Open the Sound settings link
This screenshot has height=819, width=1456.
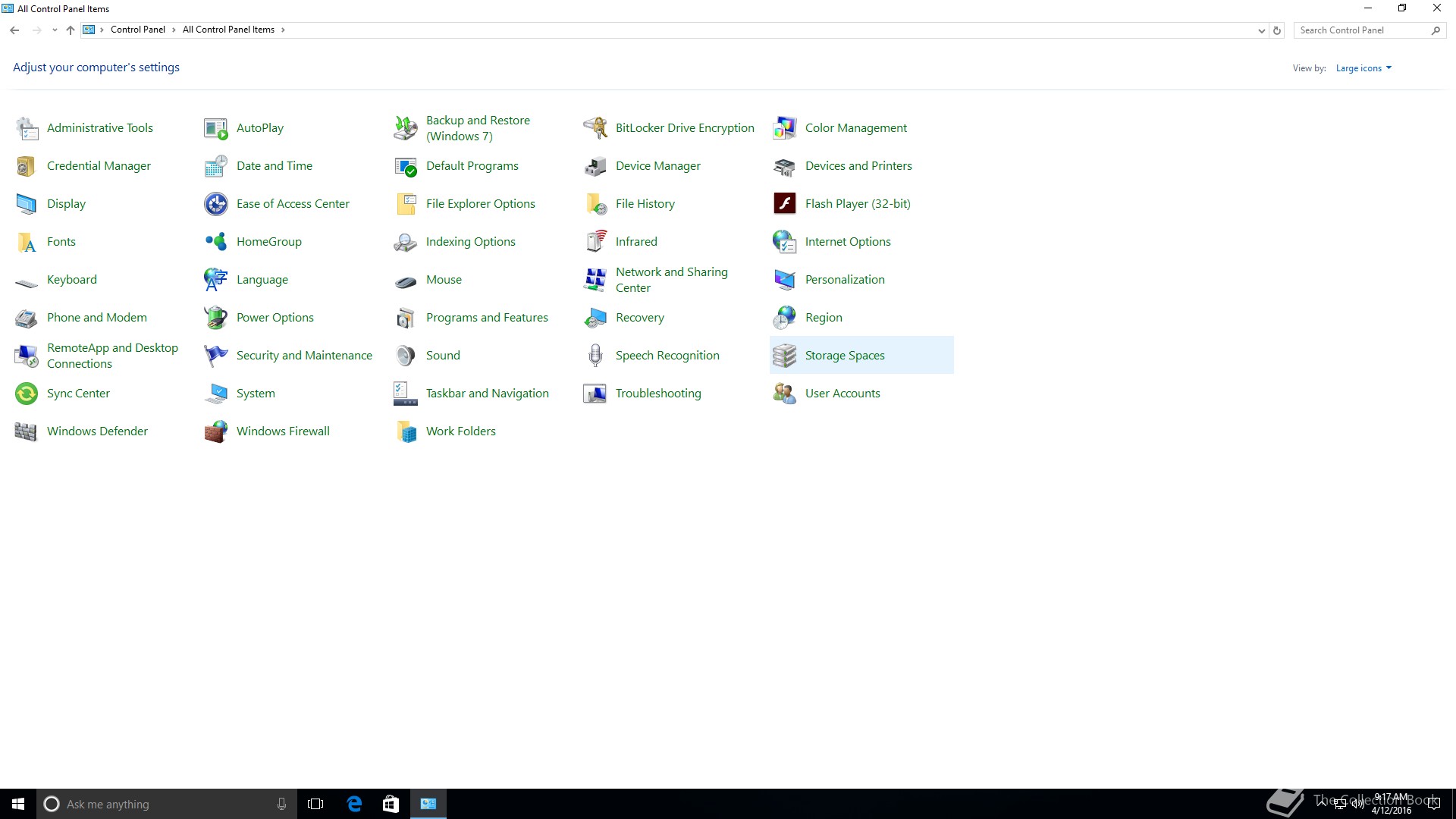(x=443, y=356)
